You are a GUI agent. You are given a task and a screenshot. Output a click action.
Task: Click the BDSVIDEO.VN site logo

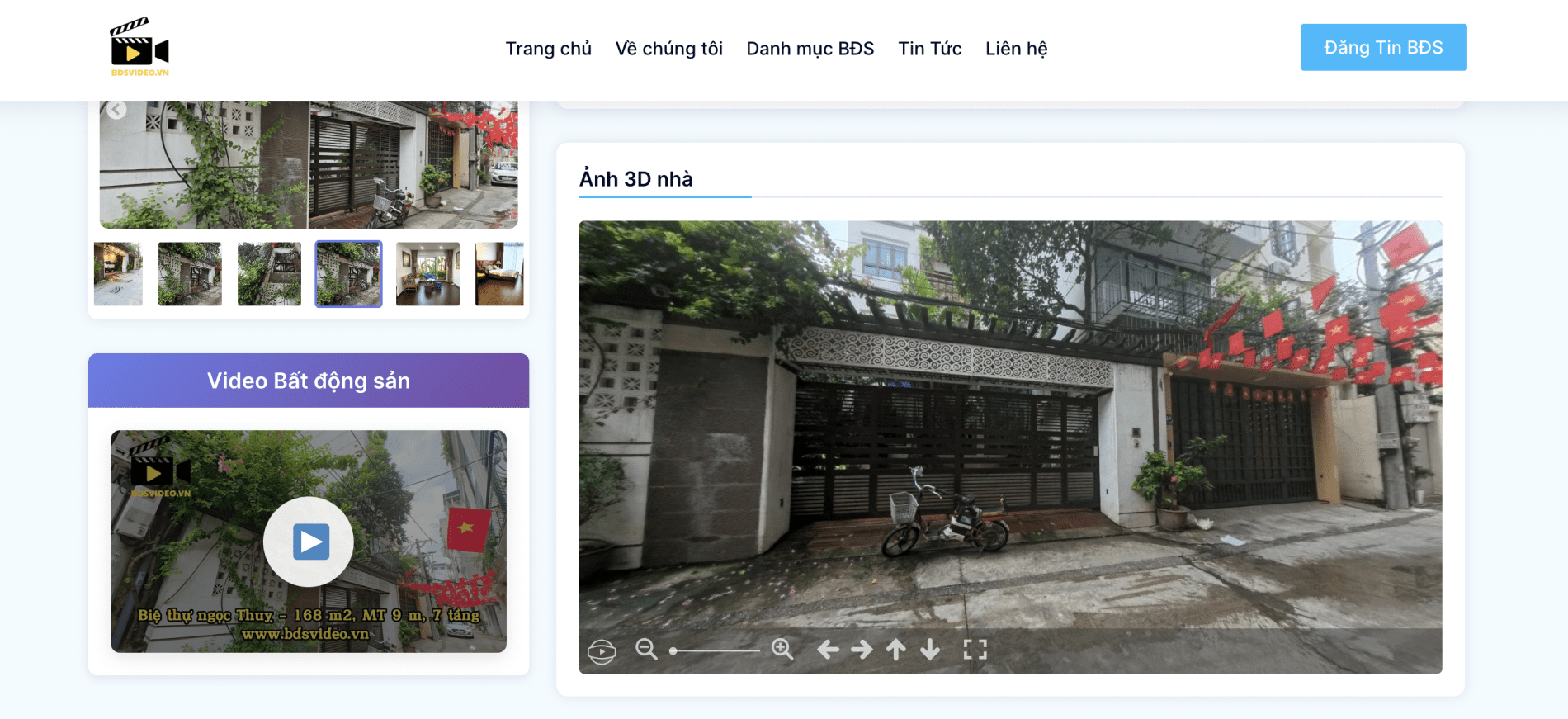pos(139,48)
